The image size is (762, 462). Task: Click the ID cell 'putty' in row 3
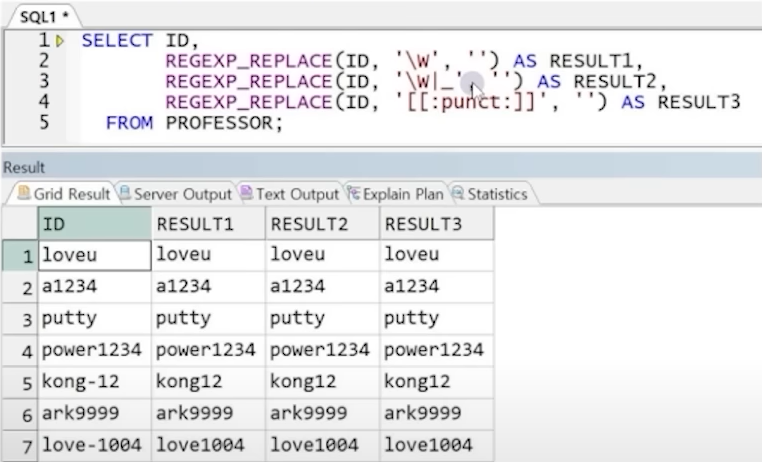click(95, 319)
